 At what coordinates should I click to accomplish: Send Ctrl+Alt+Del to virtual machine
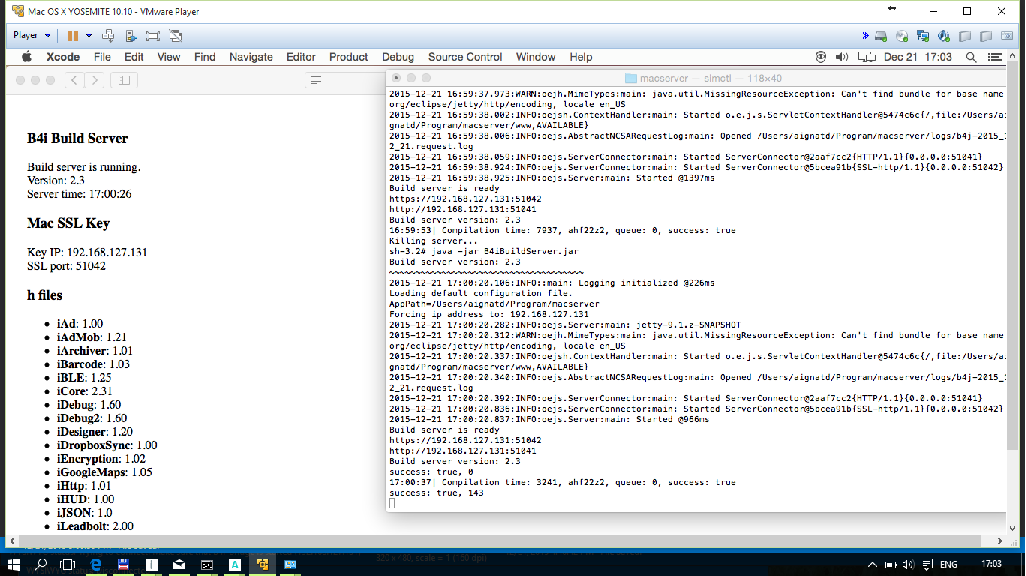(109, 36)
